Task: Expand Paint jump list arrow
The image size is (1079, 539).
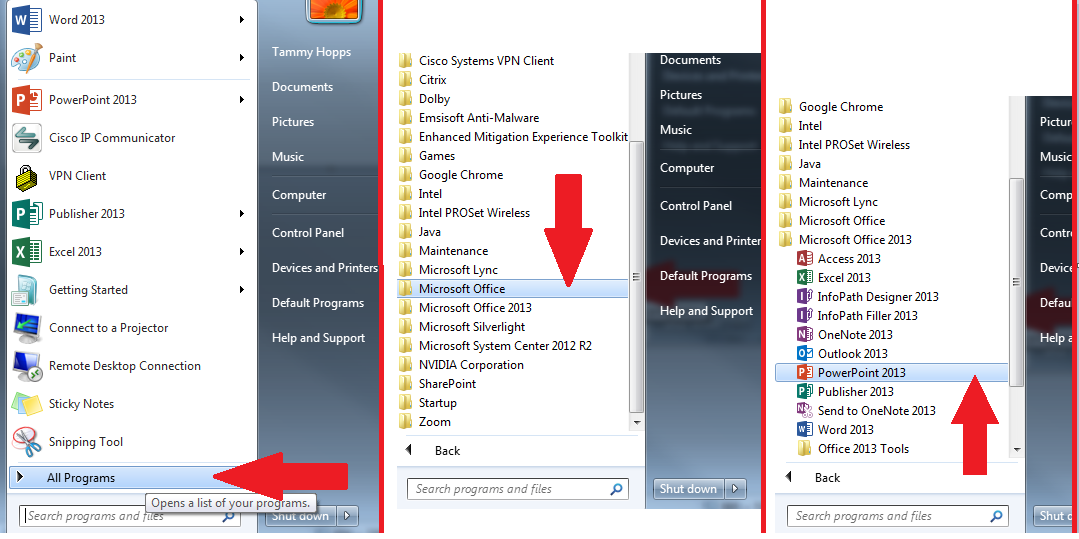Action: [242, 59]
